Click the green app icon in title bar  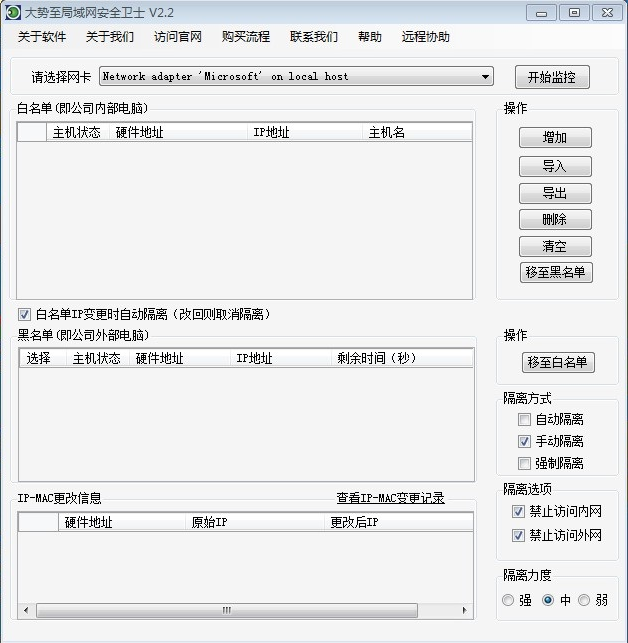pyautogui.click(x=12, y=12)
